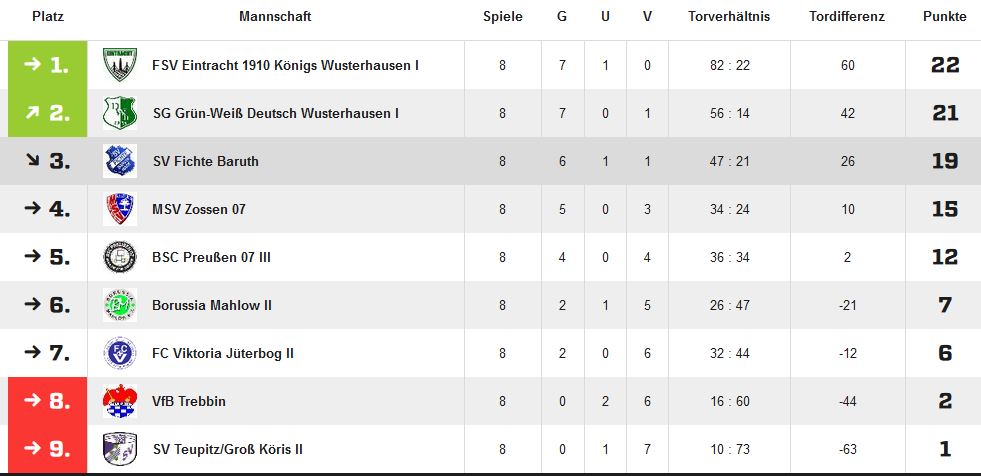Image resolution: width=981 pixels, height=476 pixels.
Task: Click the Borussia Mahlow II team name
Action: (212, 305)
